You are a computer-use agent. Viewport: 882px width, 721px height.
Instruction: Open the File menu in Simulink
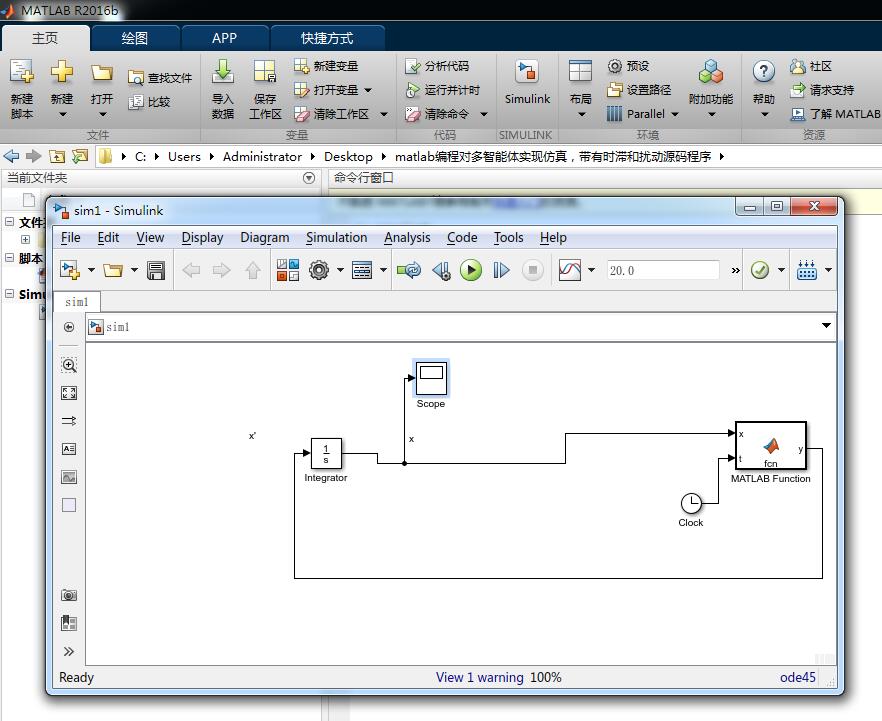point(70,238)
